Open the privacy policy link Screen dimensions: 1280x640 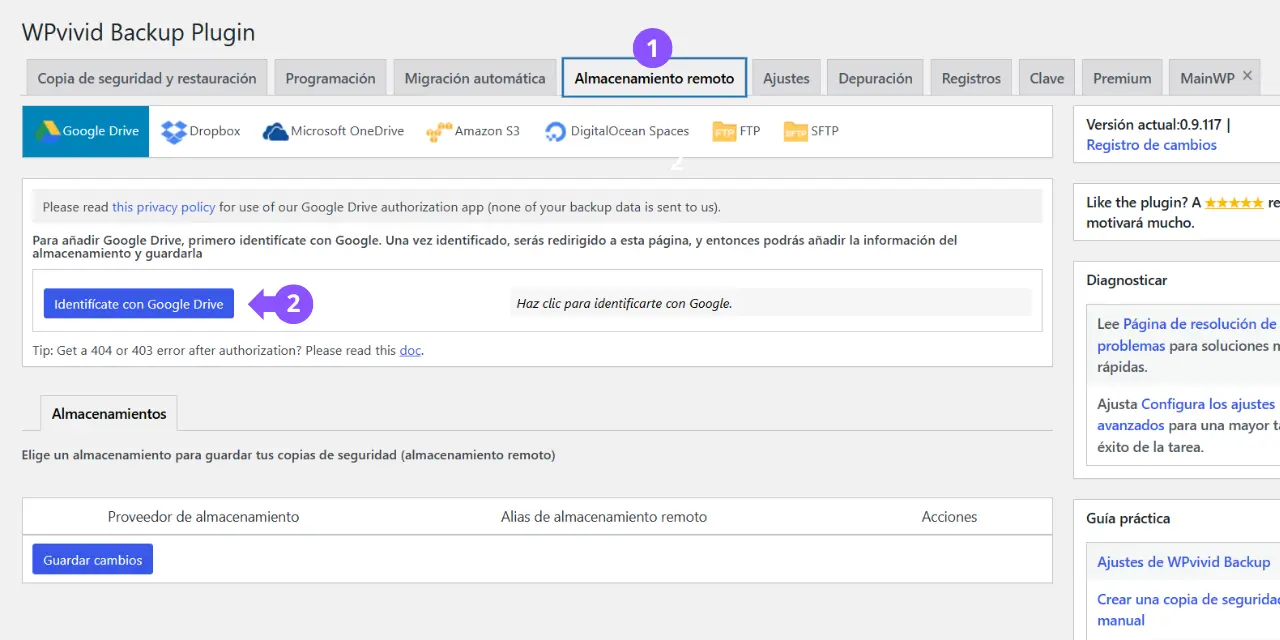[x=163, y=207]
